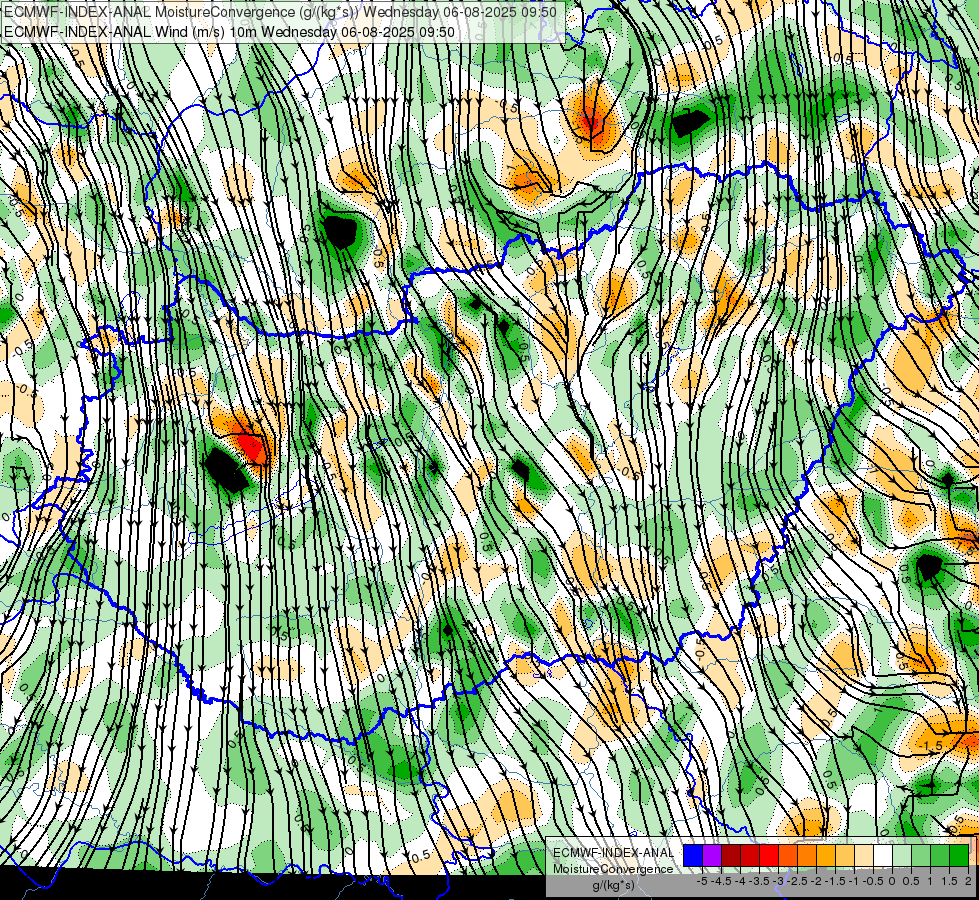Image resolution: width=979 pixels, height=900 pixels.
Task: Select the darkest green swatch ending at 2
Action: click(x=959, y=855)
